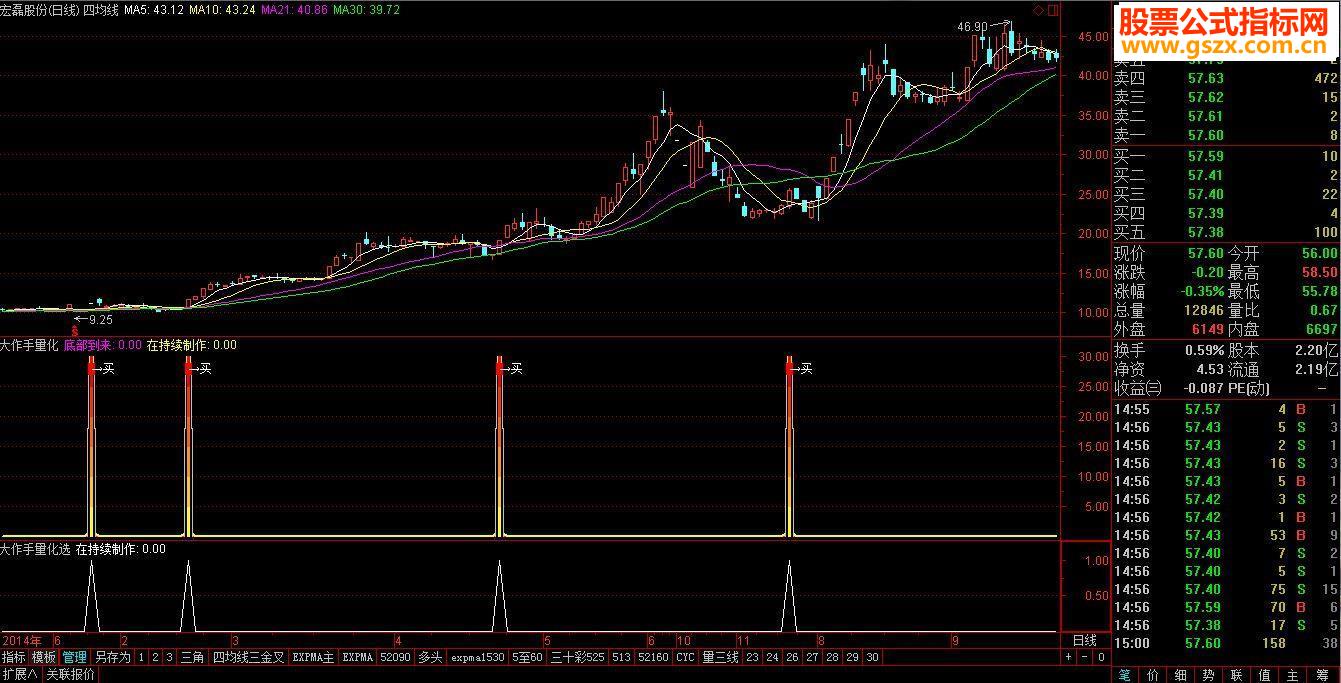Select indicator tab 26
The image size is (1341, 683).
tap(792, 657)
